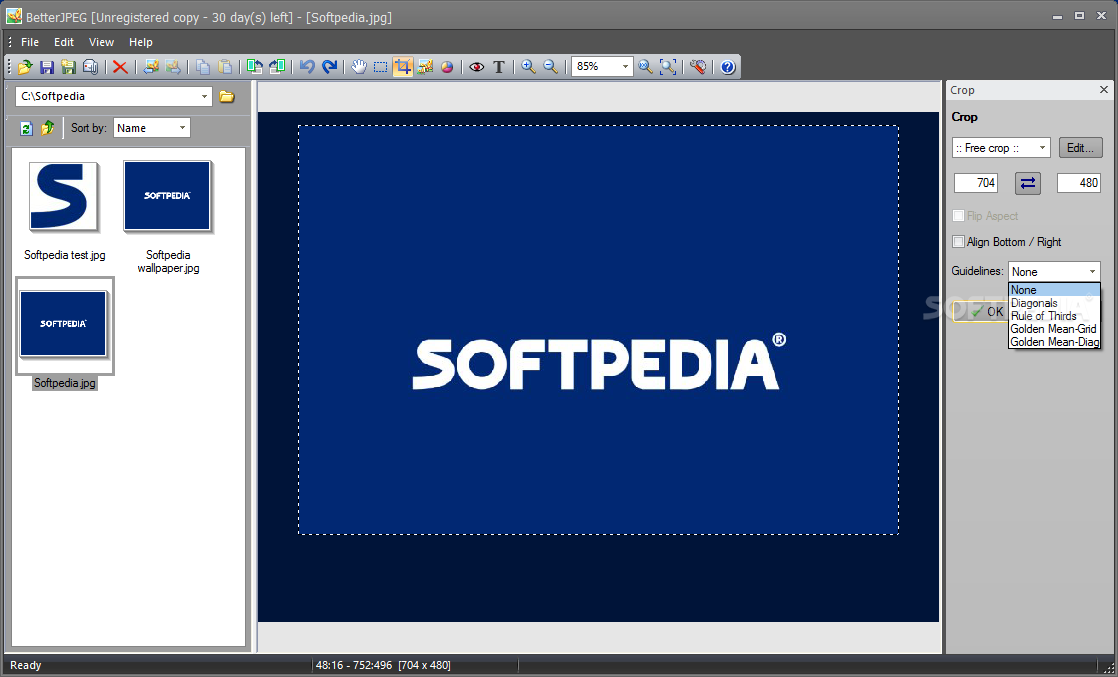The image size is (1118, 677).
Task: Click the Save As toolbar icon
Action: pos(68,67)
